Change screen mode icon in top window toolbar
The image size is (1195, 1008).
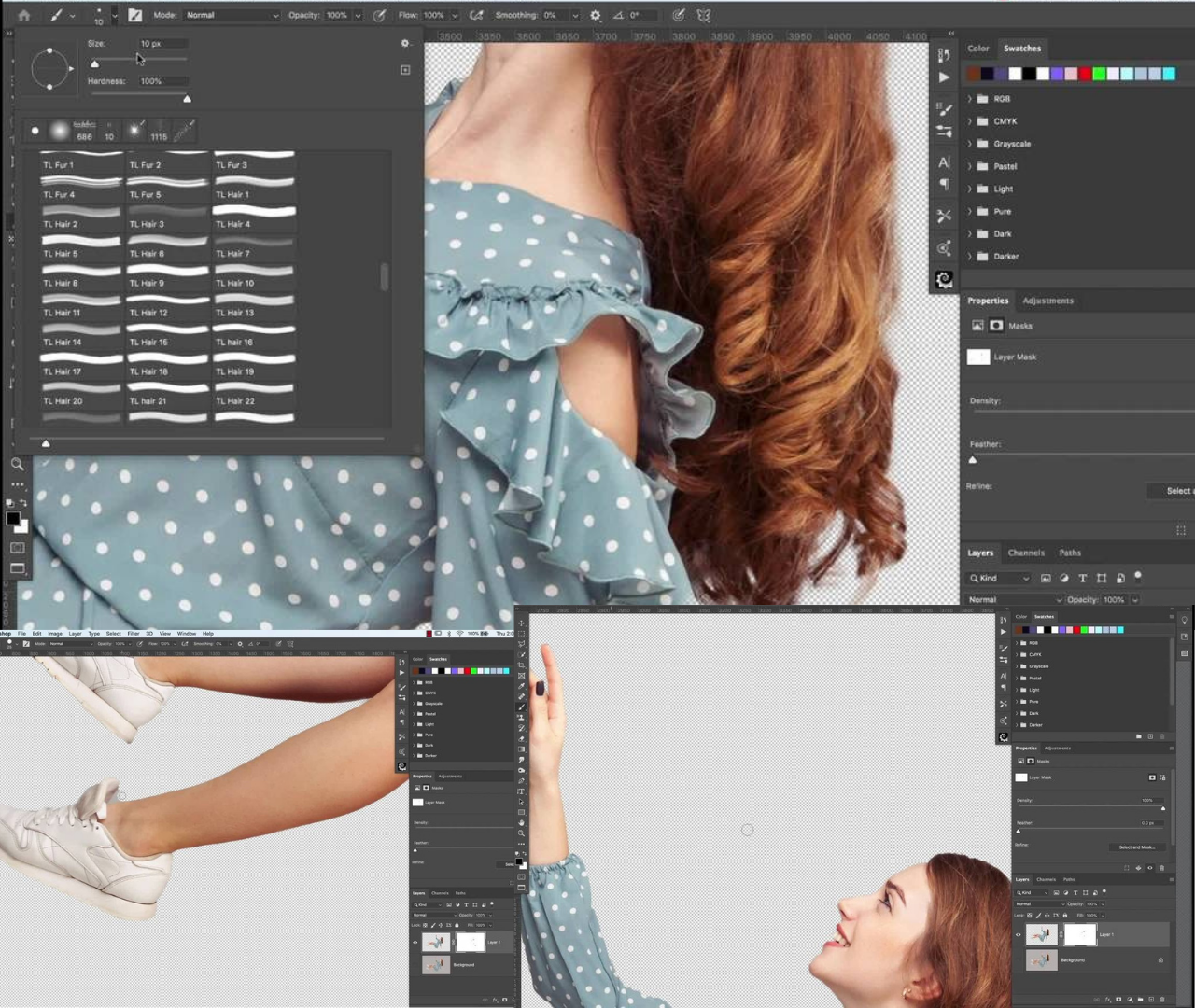click(x=17, y=568)
